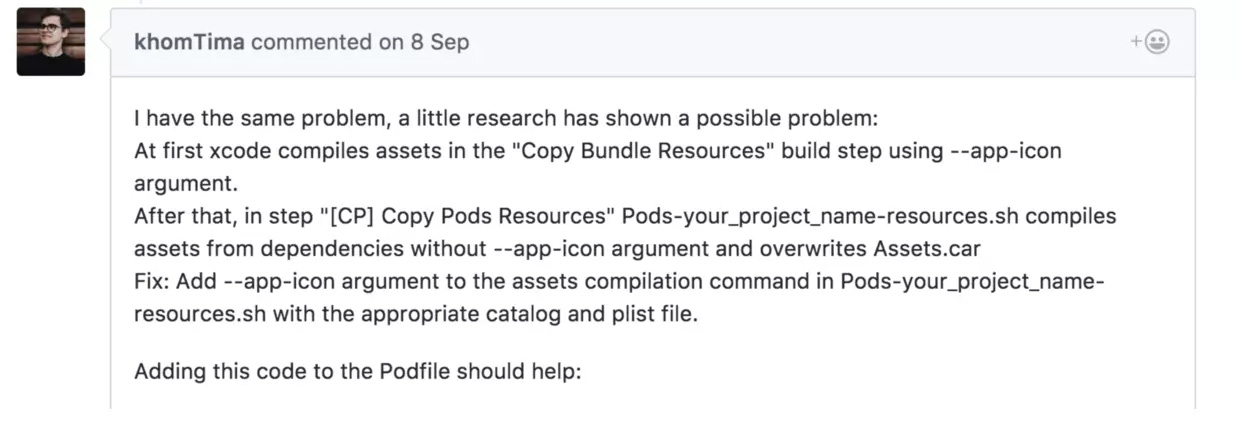Image resolution: width=1240 pixels, height=422 pixels.
Task: Open the khomTima username link
Action: click(x=188, y=43)
